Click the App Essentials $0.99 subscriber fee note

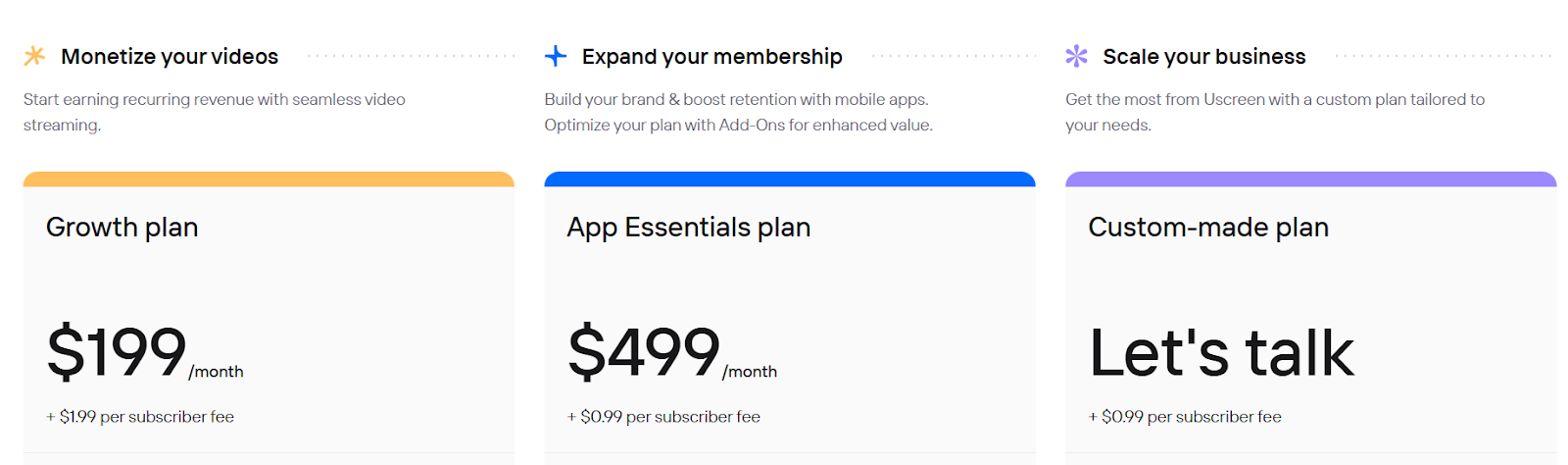click(663, 417)
